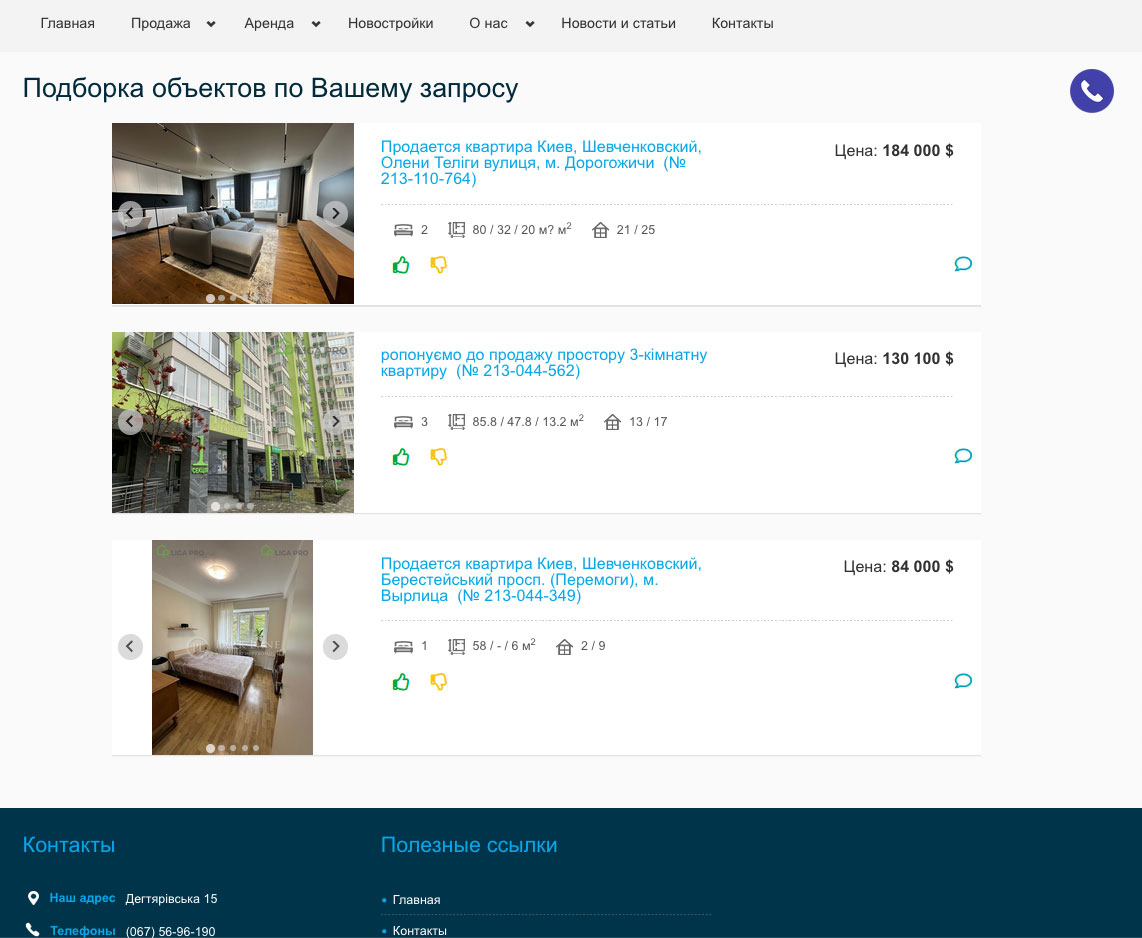Open comment bubble on 84 000 $ listing
Image resolution: width=1142 pixels, height=938 pixels.
[x=963, y=681]
